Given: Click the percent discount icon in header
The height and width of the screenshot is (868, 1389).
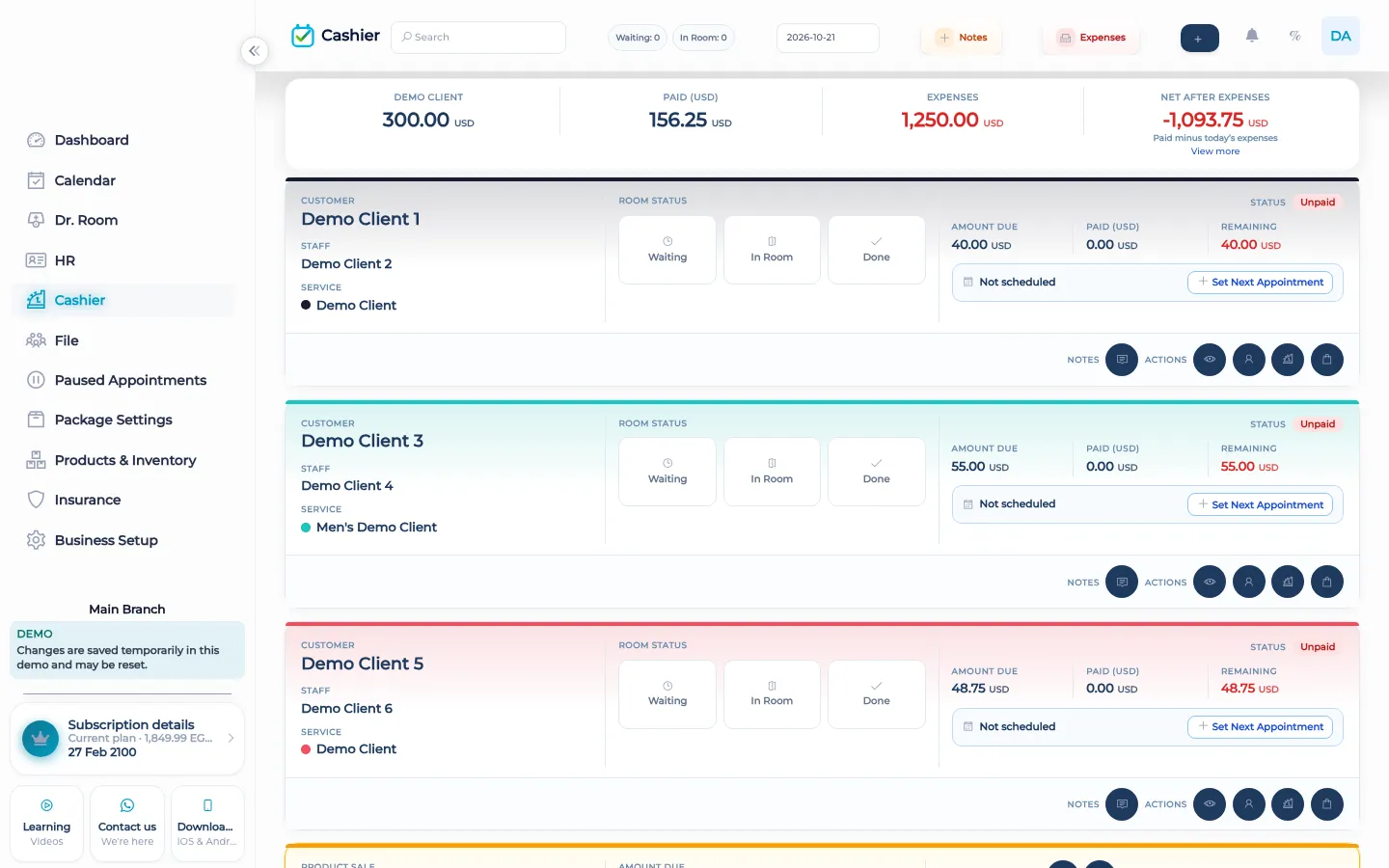Looking at the screenshot, I should (1295, 36).
